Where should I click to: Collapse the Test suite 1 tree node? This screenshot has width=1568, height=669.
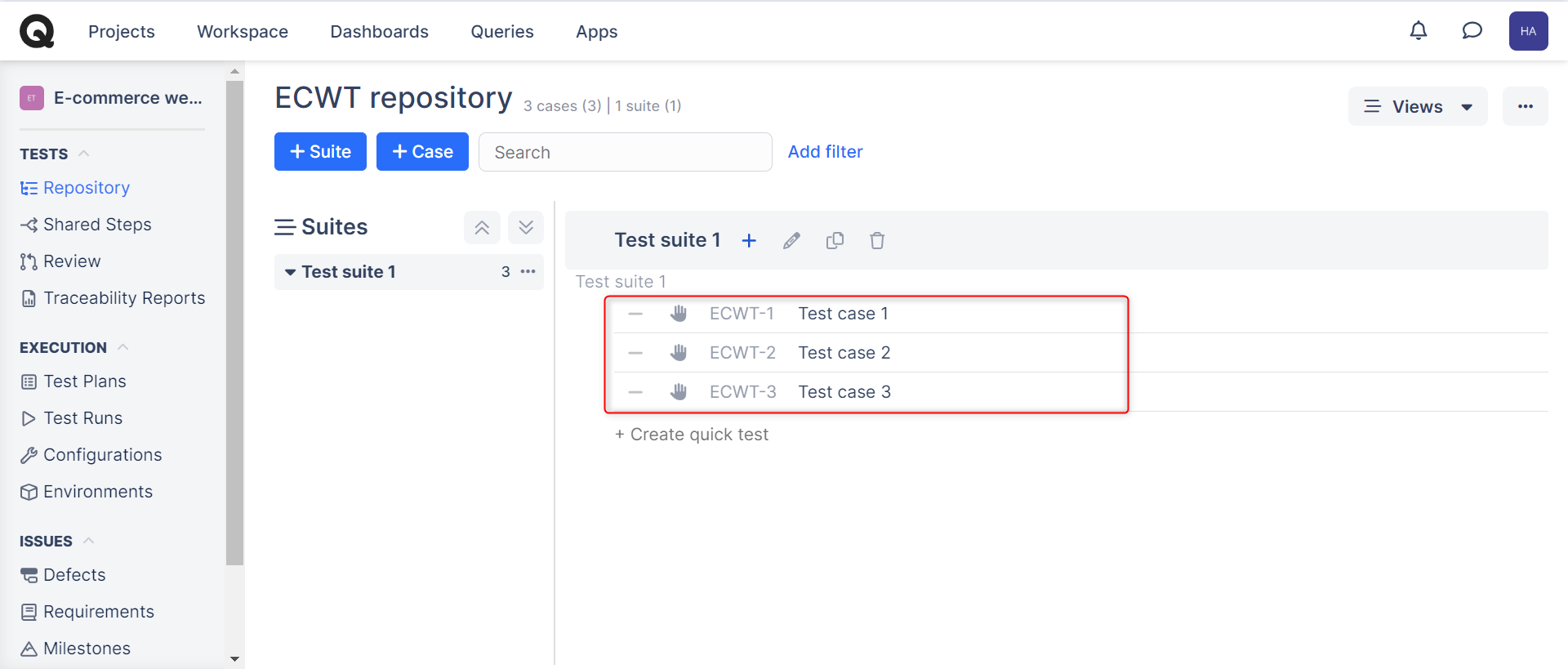tap(290, 272)
